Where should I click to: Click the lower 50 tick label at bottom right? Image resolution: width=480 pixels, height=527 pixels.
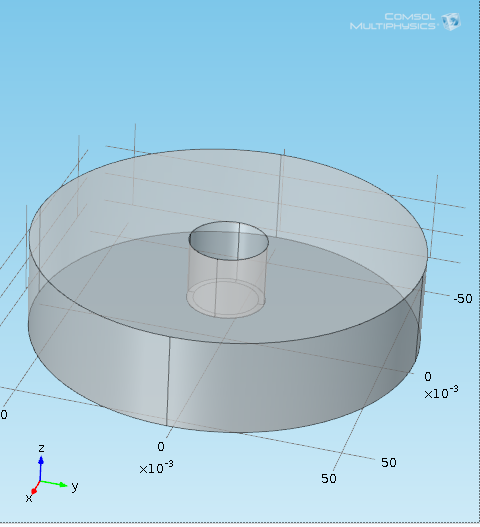pyautogui.click(x=328, y=479)
